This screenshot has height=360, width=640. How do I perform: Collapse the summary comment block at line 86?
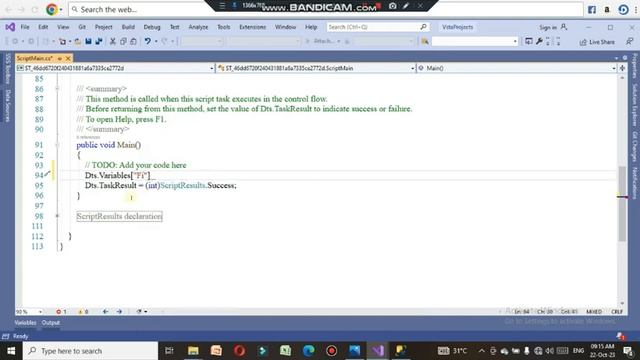tap(57, 88)
